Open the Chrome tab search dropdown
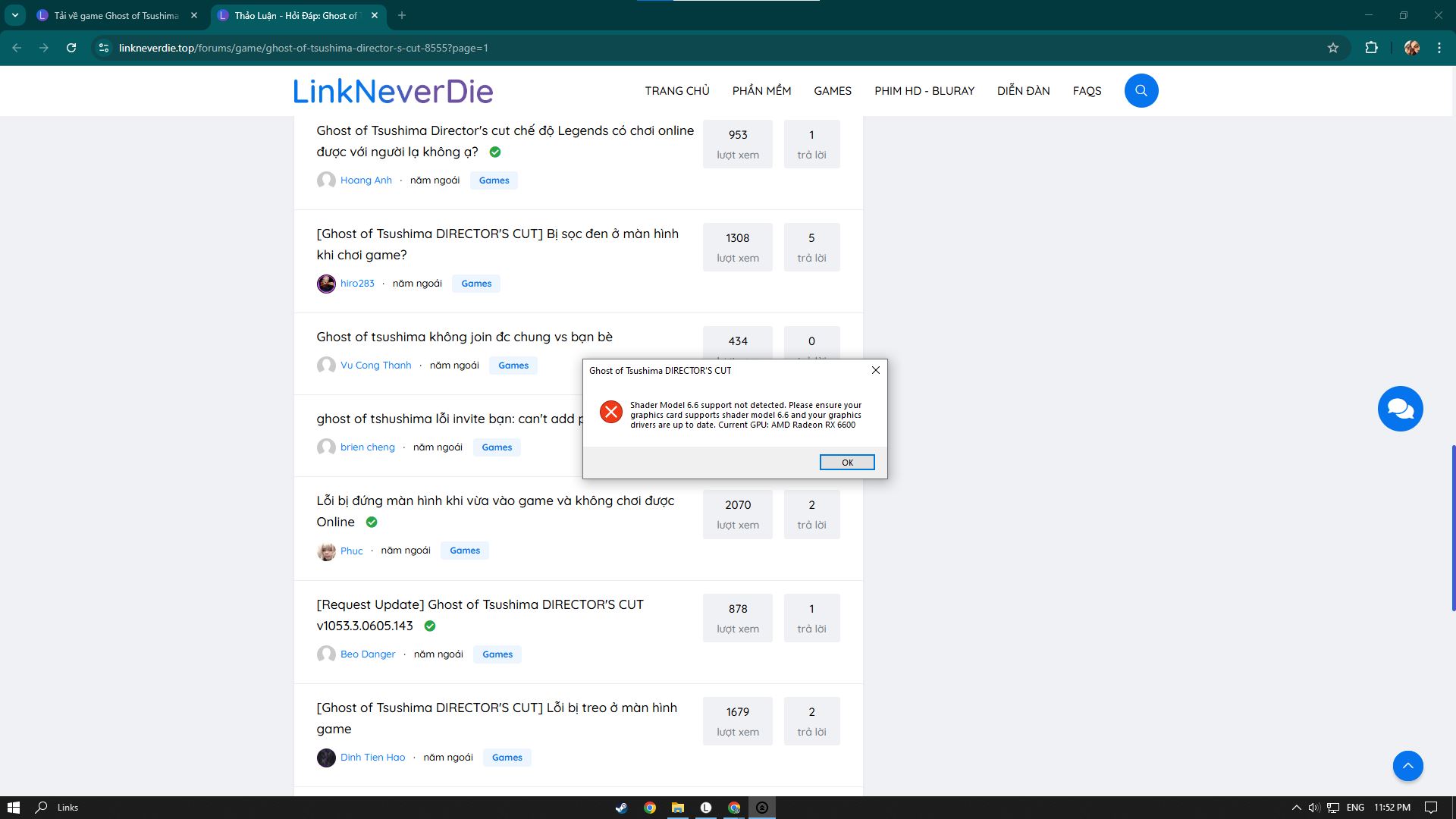1456x819 pixels. (17, 14)
